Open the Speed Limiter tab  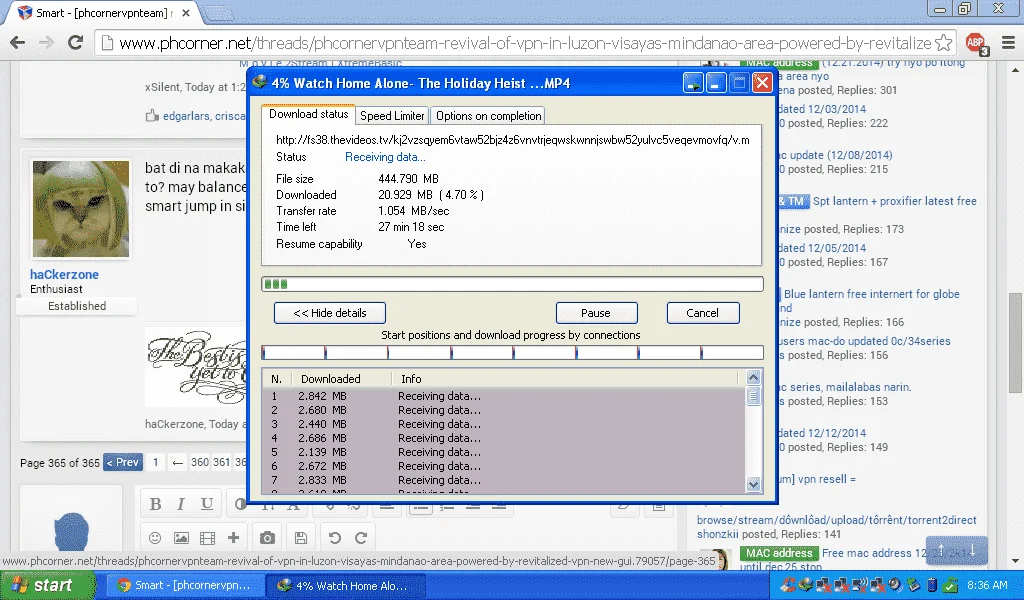pos(392,116)
